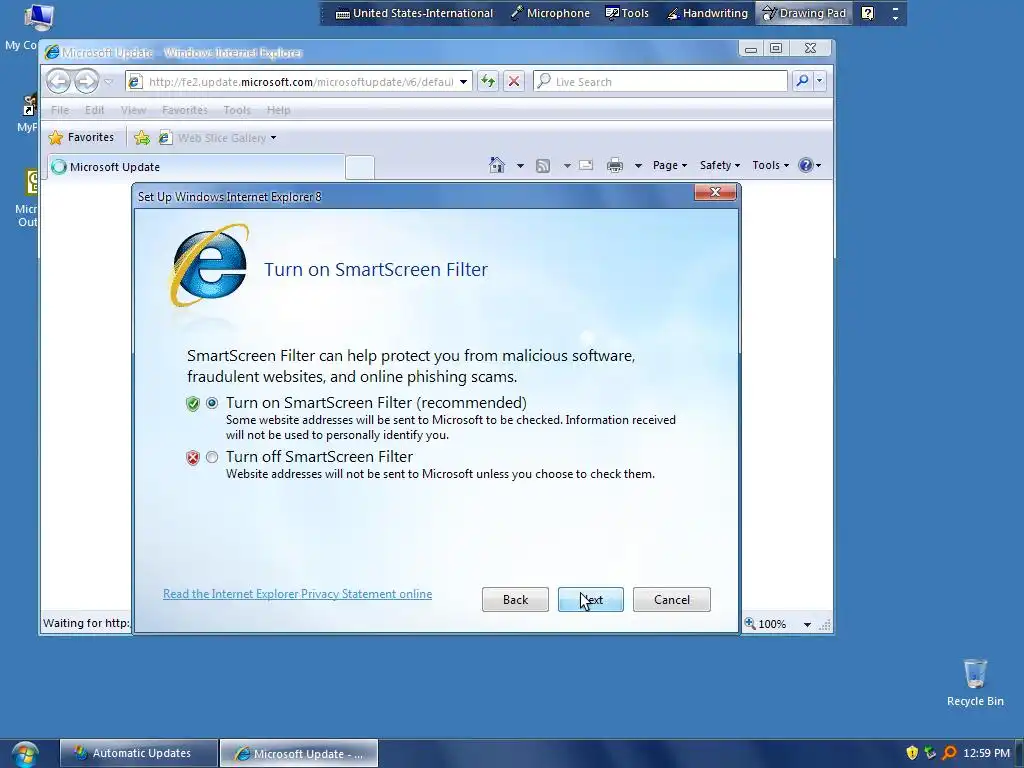Image resolution: width=1024 pixels, height=768 pixels.
Task: Click IE page icon in address bar
Action: (x=135, y=82)
